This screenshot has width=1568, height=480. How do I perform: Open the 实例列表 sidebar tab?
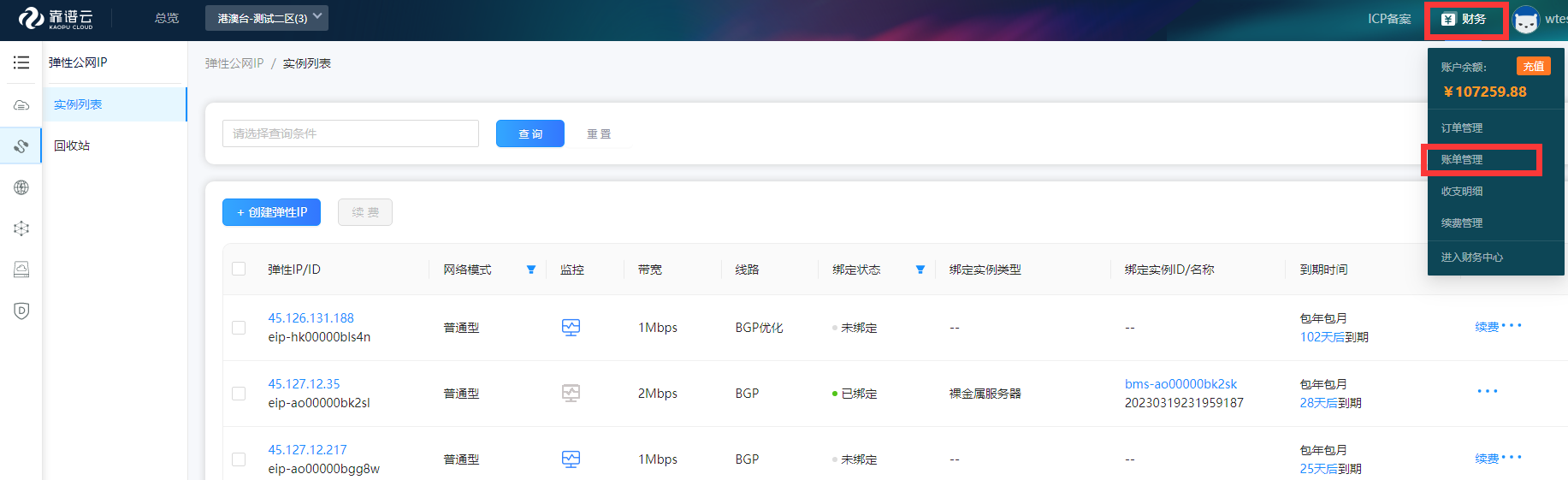pyautogui.click(x=115, y=104)
